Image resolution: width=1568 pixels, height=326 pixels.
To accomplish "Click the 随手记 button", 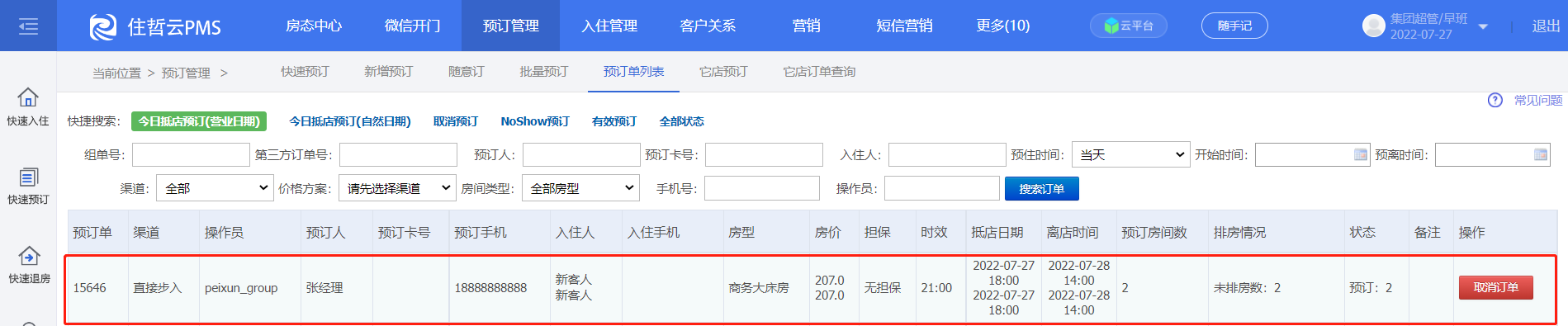I will [x=1234, y=26].
